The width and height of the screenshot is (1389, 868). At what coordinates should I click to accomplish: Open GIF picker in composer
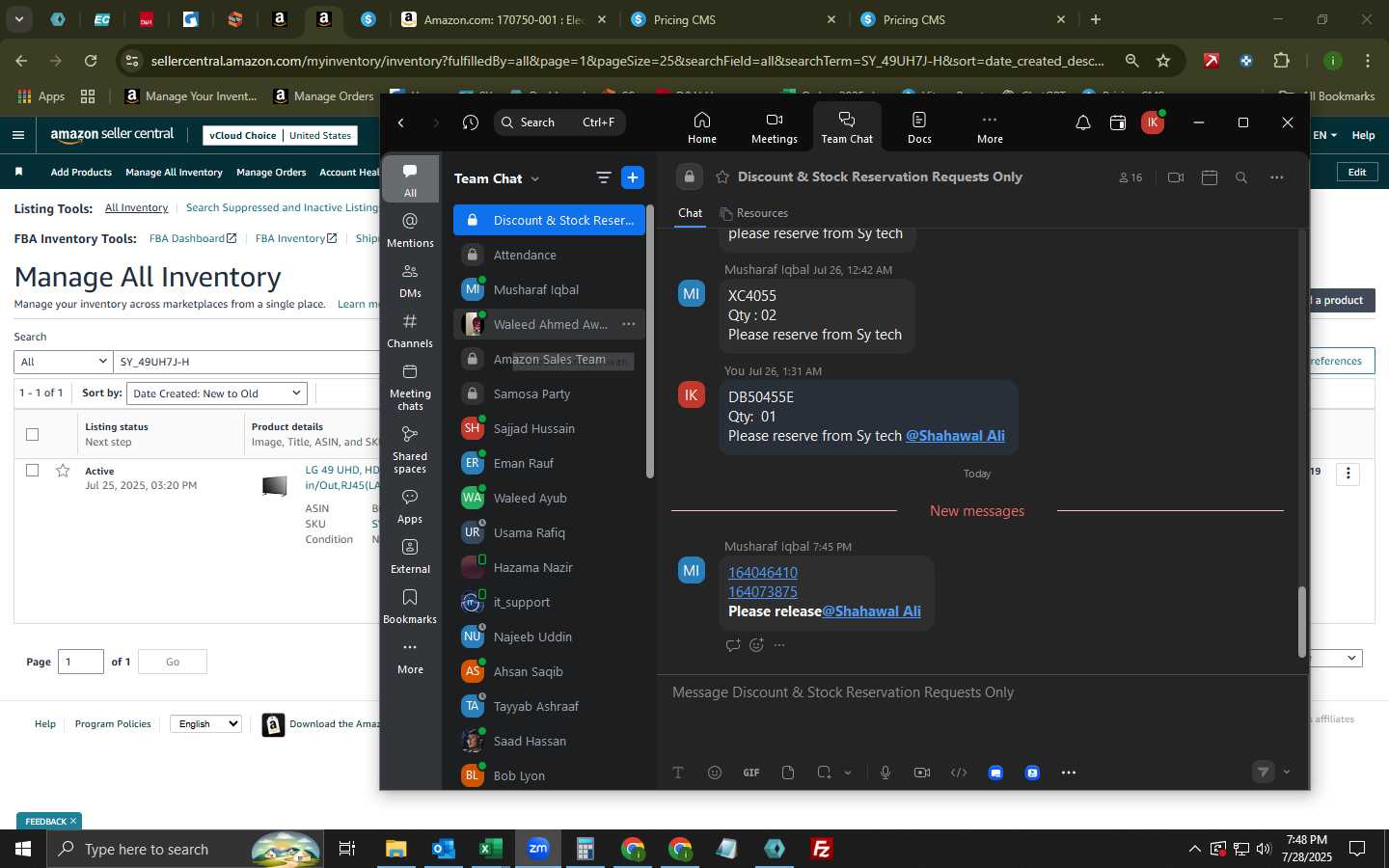[751, 773]
